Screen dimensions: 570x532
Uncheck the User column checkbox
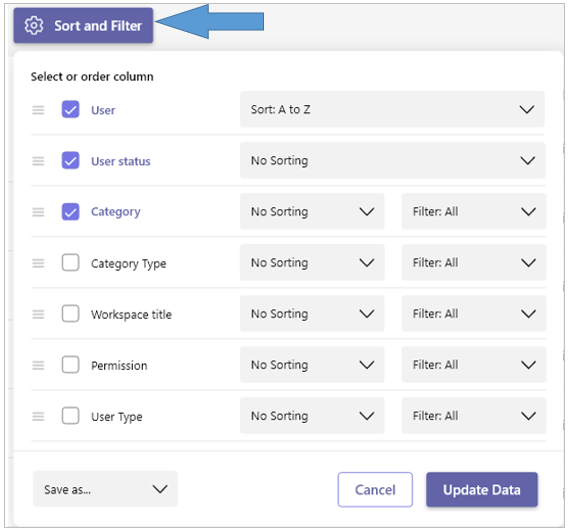point(71,109)
